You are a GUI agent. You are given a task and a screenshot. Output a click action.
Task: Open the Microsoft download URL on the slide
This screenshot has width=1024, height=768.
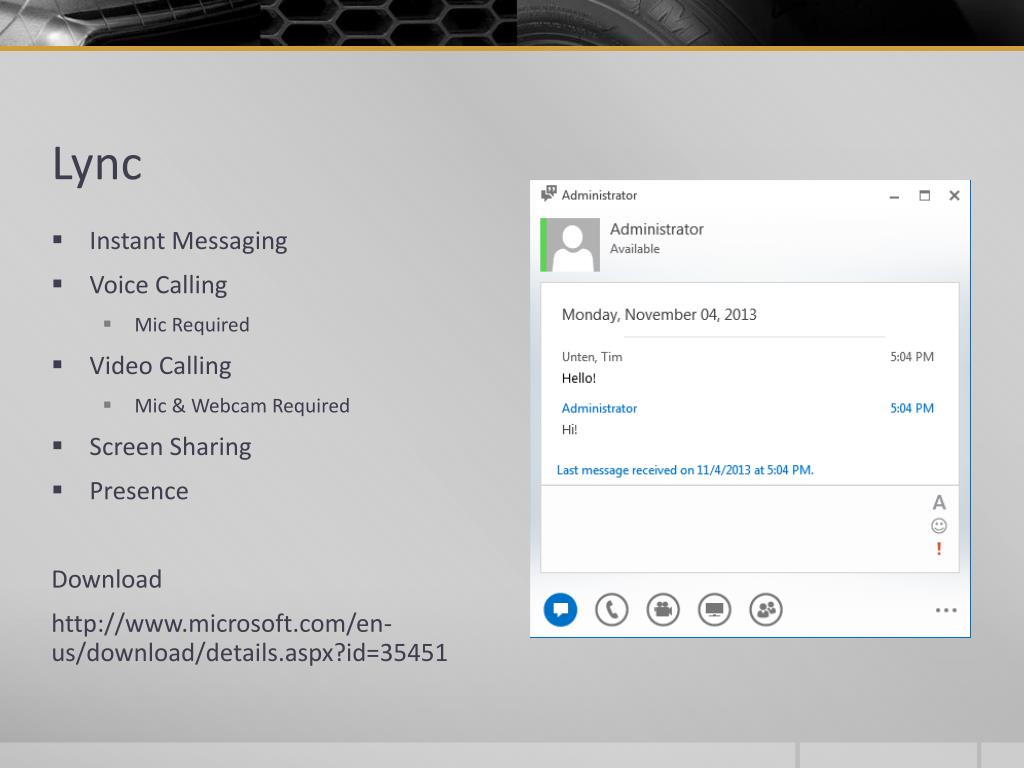pyautogui.click(x=249, y=638)
